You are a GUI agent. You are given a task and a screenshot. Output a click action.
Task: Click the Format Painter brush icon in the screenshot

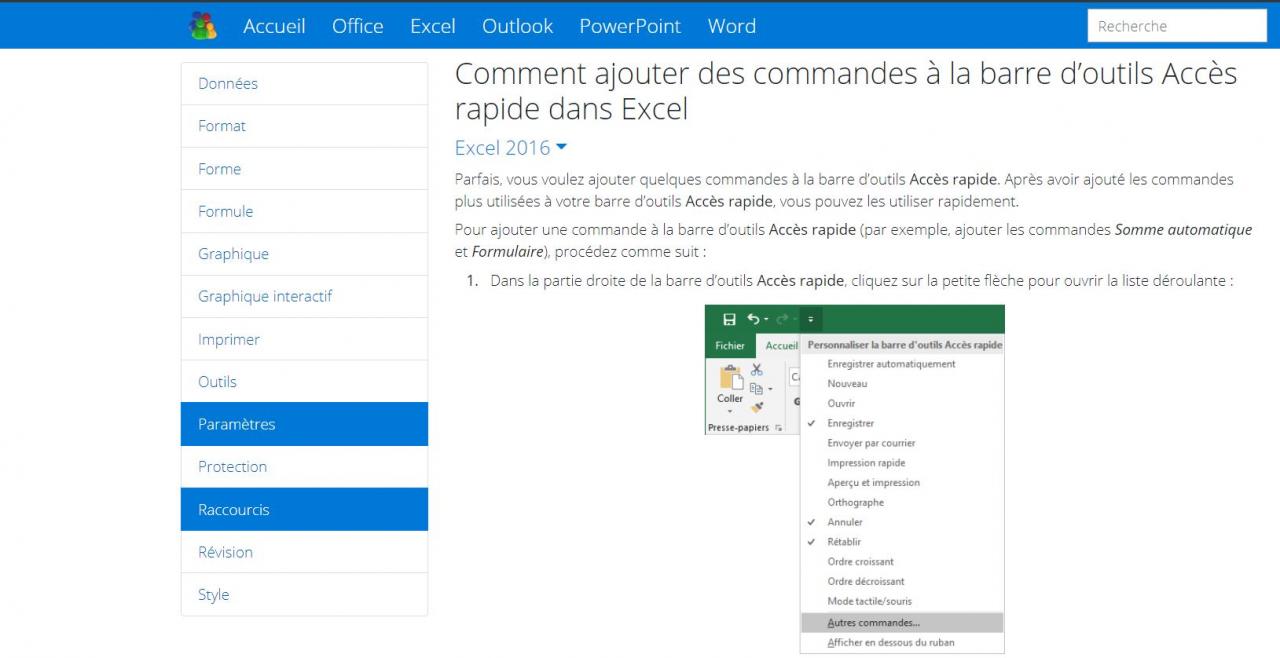click(757, 407)
